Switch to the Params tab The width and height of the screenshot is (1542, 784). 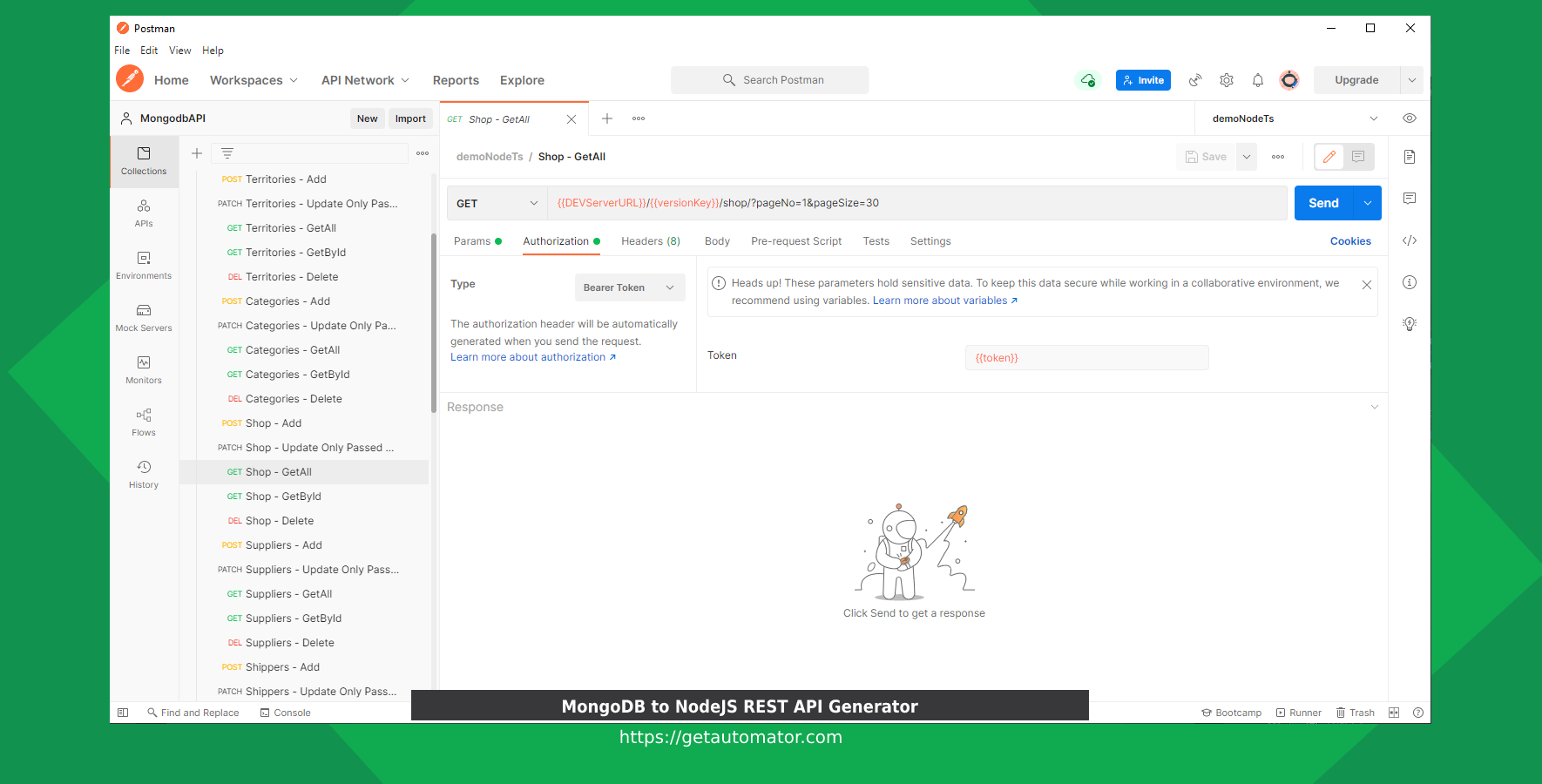click(477, 241)
